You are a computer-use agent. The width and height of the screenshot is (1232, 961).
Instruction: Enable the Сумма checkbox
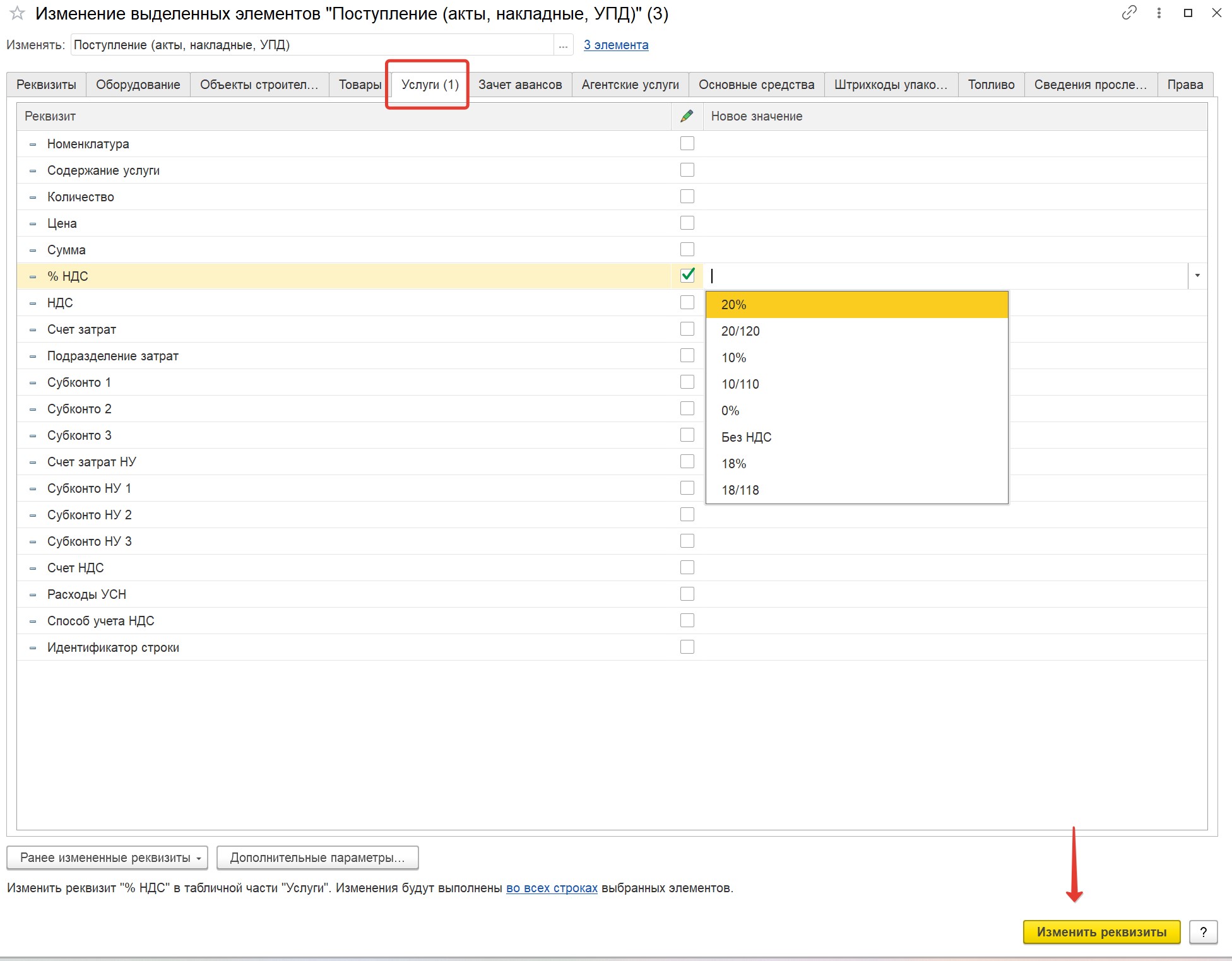point(687,250)
